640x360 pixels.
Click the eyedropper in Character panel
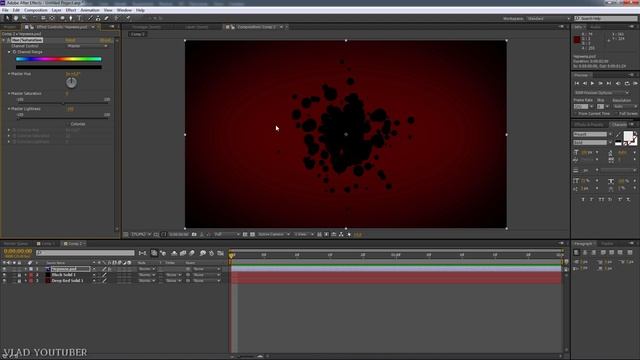pyautogui.click(x=618, y=135)
